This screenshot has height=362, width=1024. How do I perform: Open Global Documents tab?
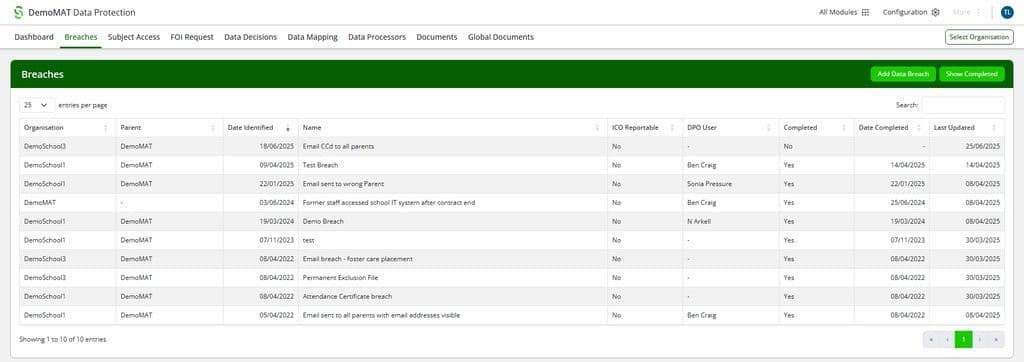pos(501,37)
